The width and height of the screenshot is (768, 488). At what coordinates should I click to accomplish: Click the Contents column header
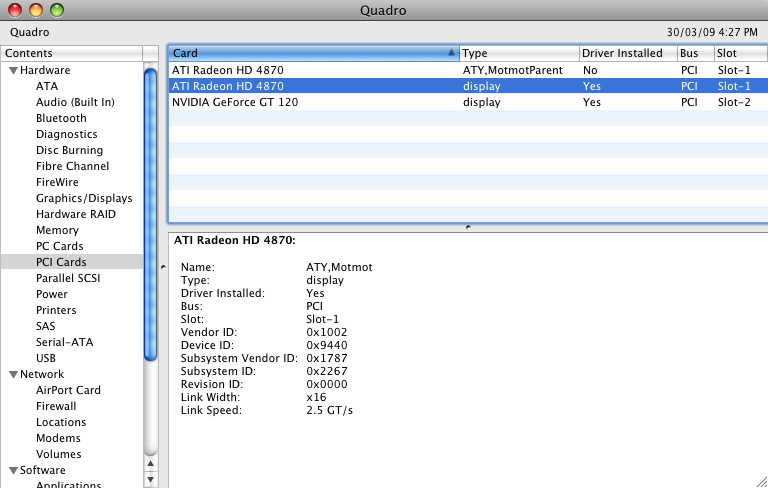coord(72,53)
